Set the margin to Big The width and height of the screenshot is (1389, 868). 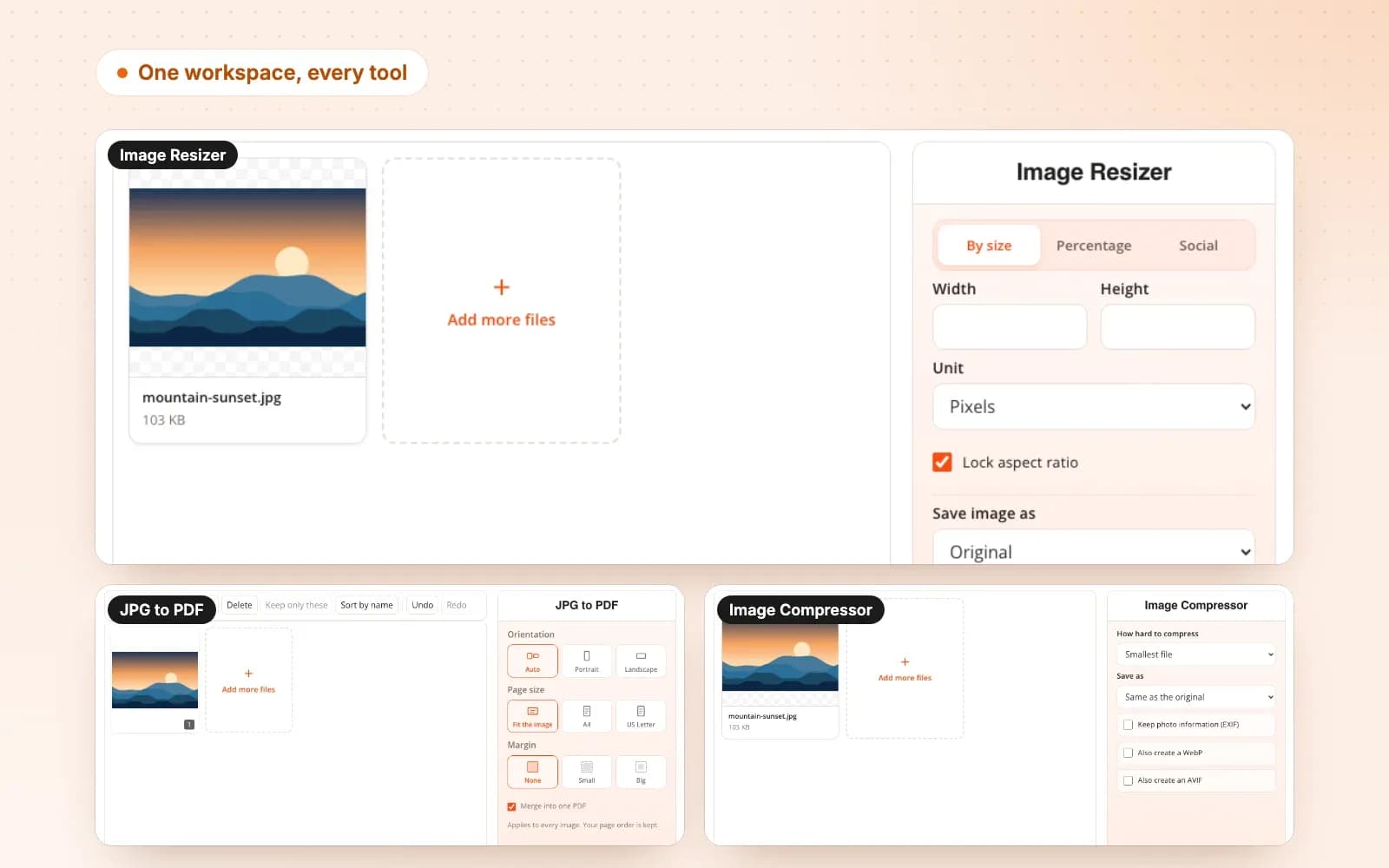click(x=641, y=772)
